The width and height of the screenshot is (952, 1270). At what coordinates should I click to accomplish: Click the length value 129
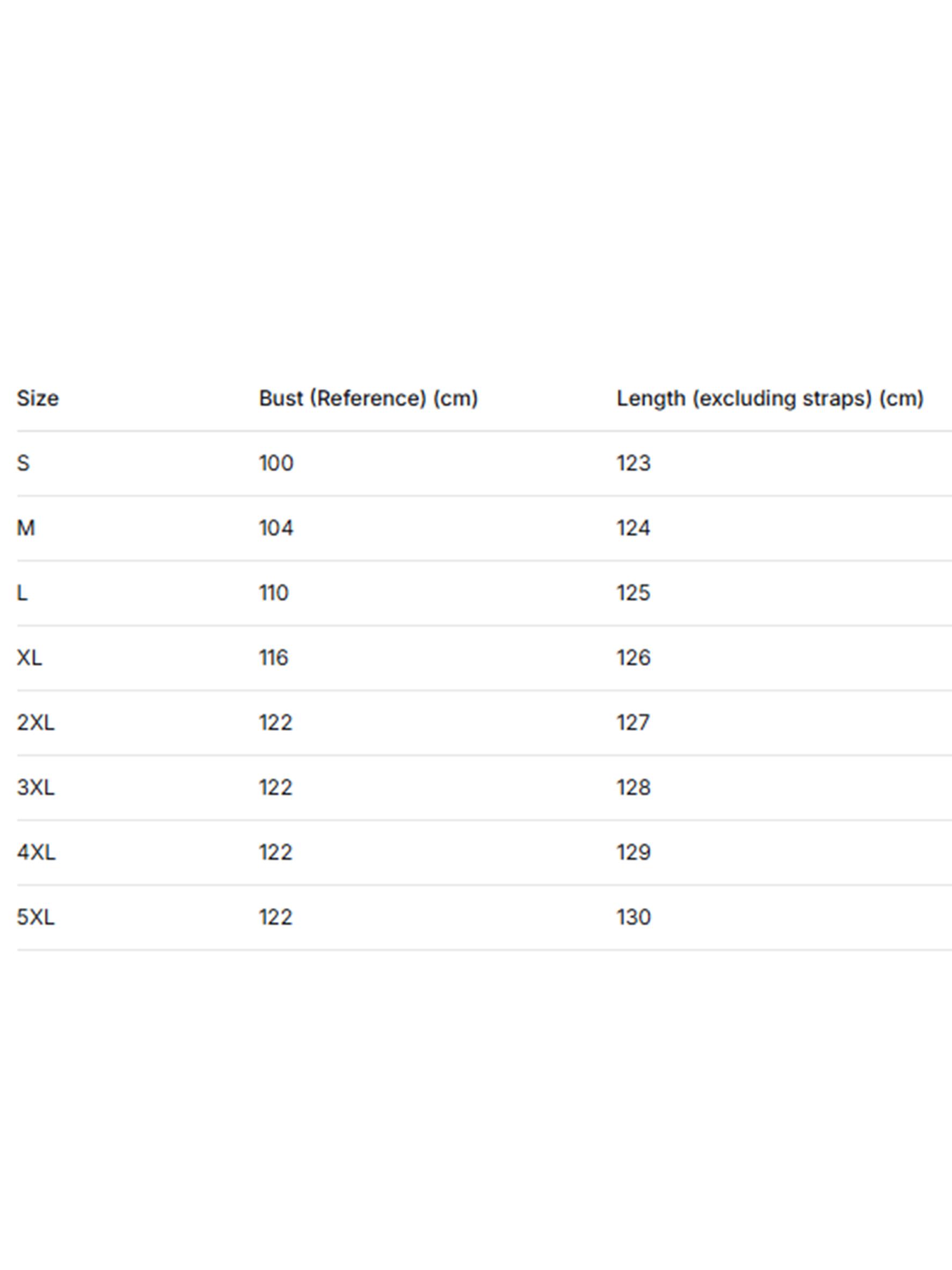(634, 853)
